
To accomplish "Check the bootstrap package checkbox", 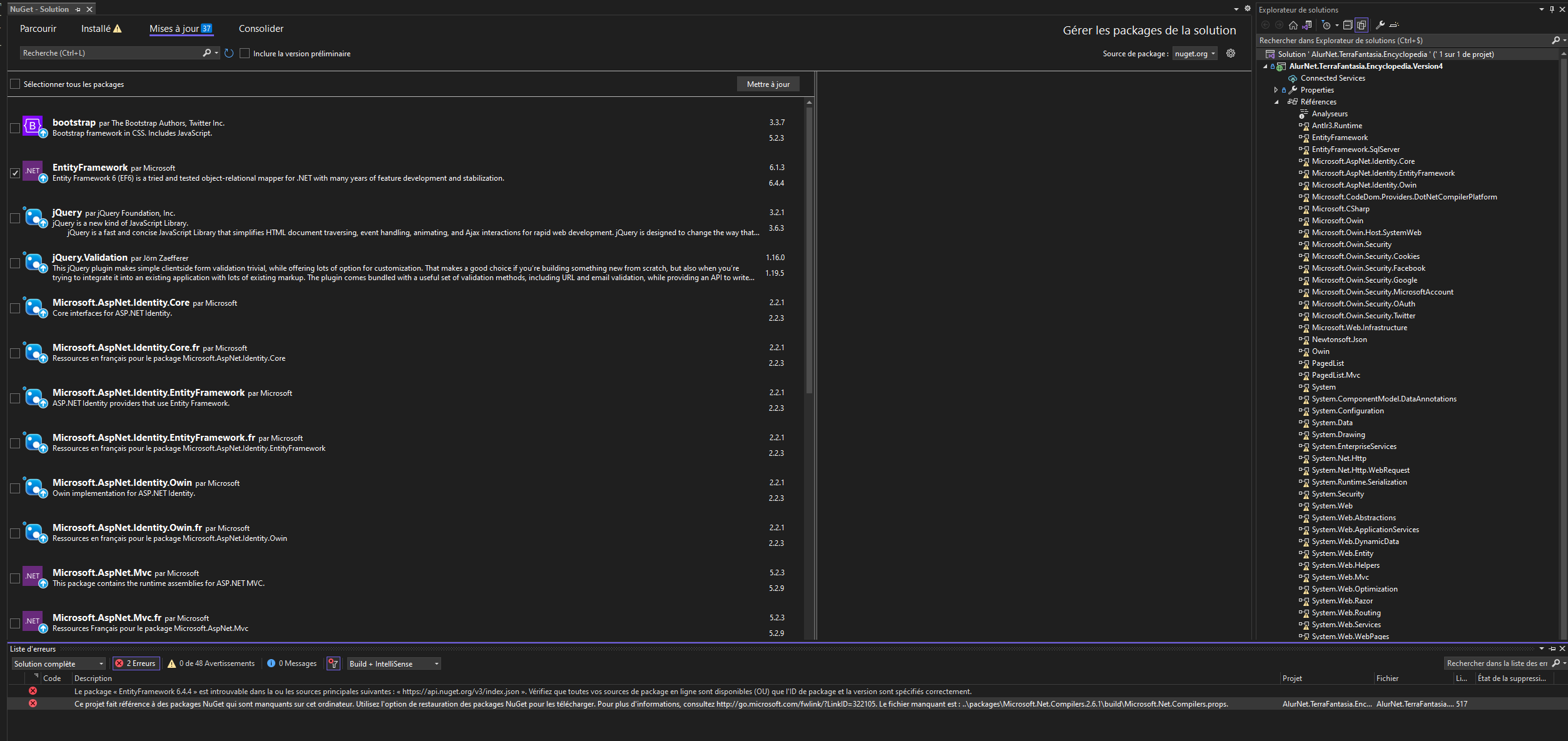I will pos(15,128).
